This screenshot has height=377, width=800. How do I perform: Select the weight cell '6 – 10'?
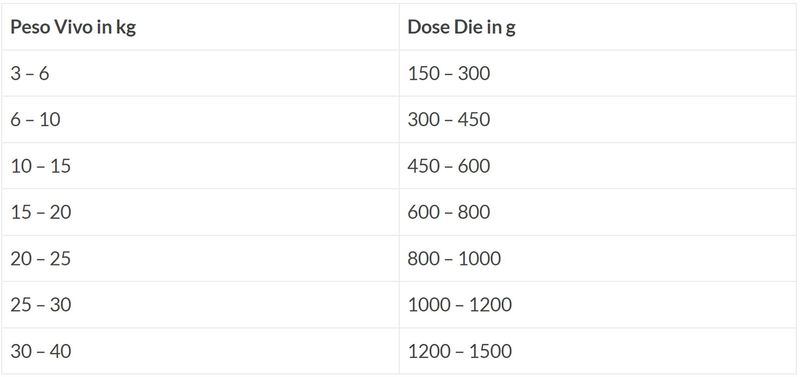point(200,119)
